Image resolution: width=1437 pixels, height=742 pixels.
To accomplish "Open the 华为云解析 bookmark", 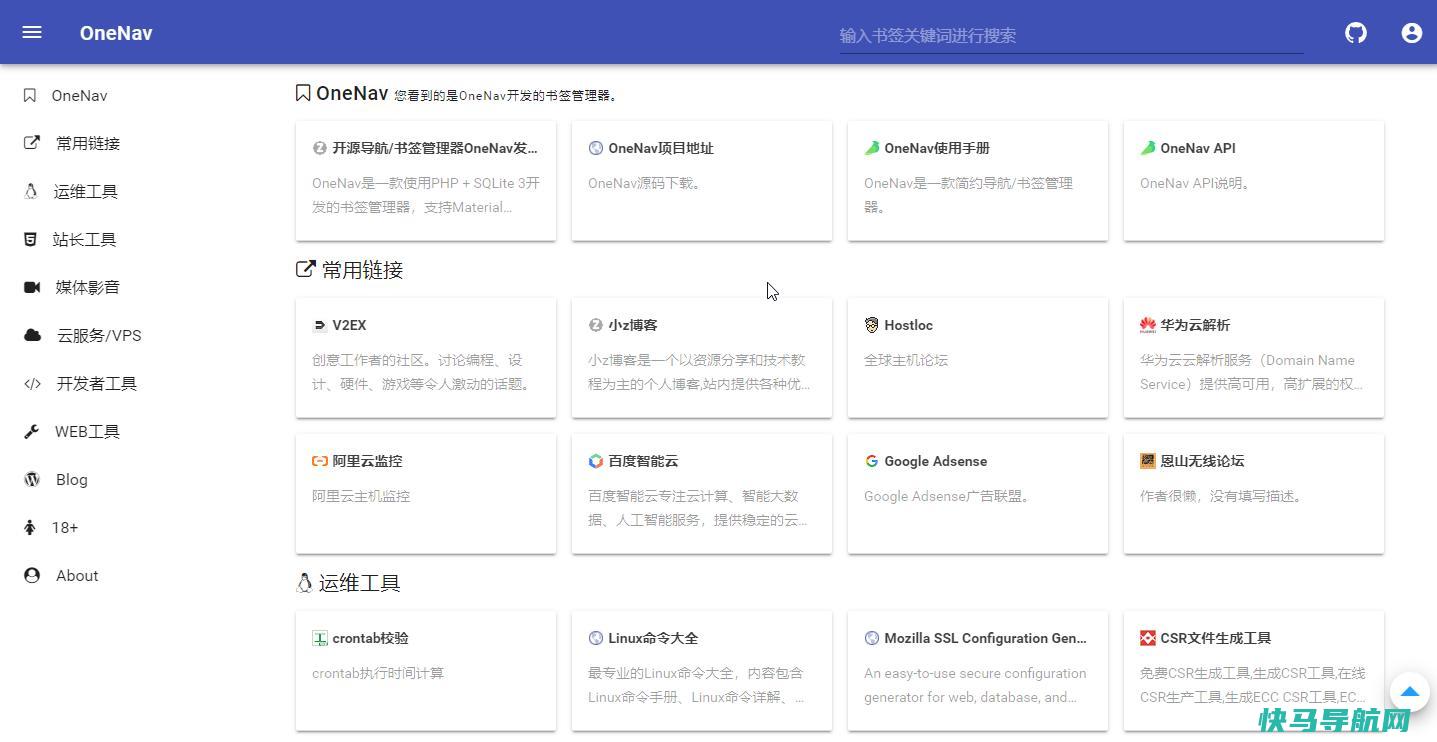I will 1254,358.
